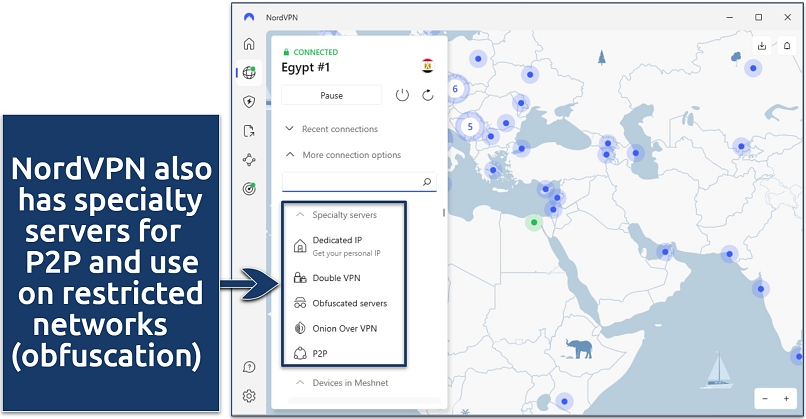Image resolution: width=806 pixels, height=419 pixels.
Task: Maximize the NordVPN window
Action: pos(758,17)
